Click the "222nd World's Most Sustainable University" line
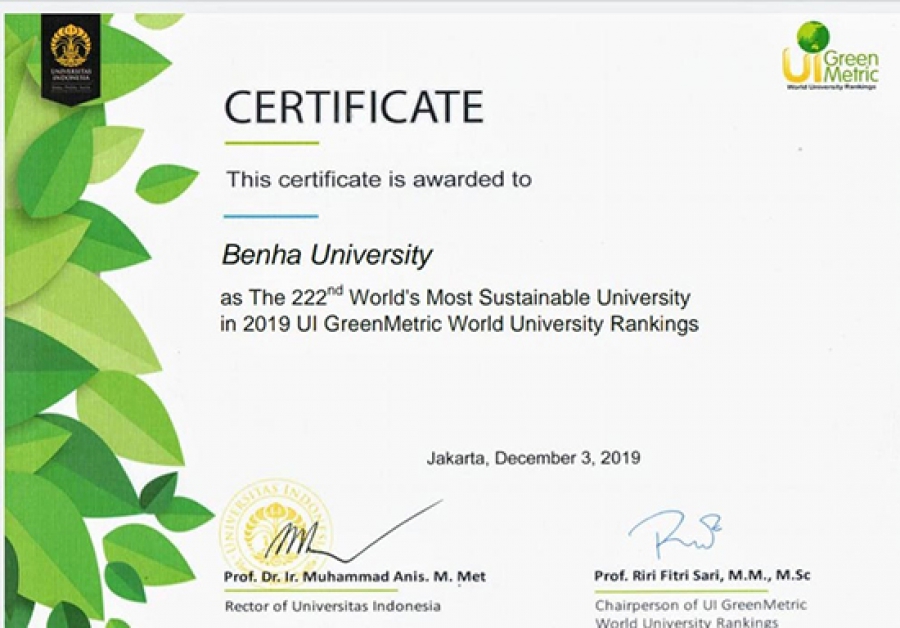Screen dimensions: 900x628 455,298
